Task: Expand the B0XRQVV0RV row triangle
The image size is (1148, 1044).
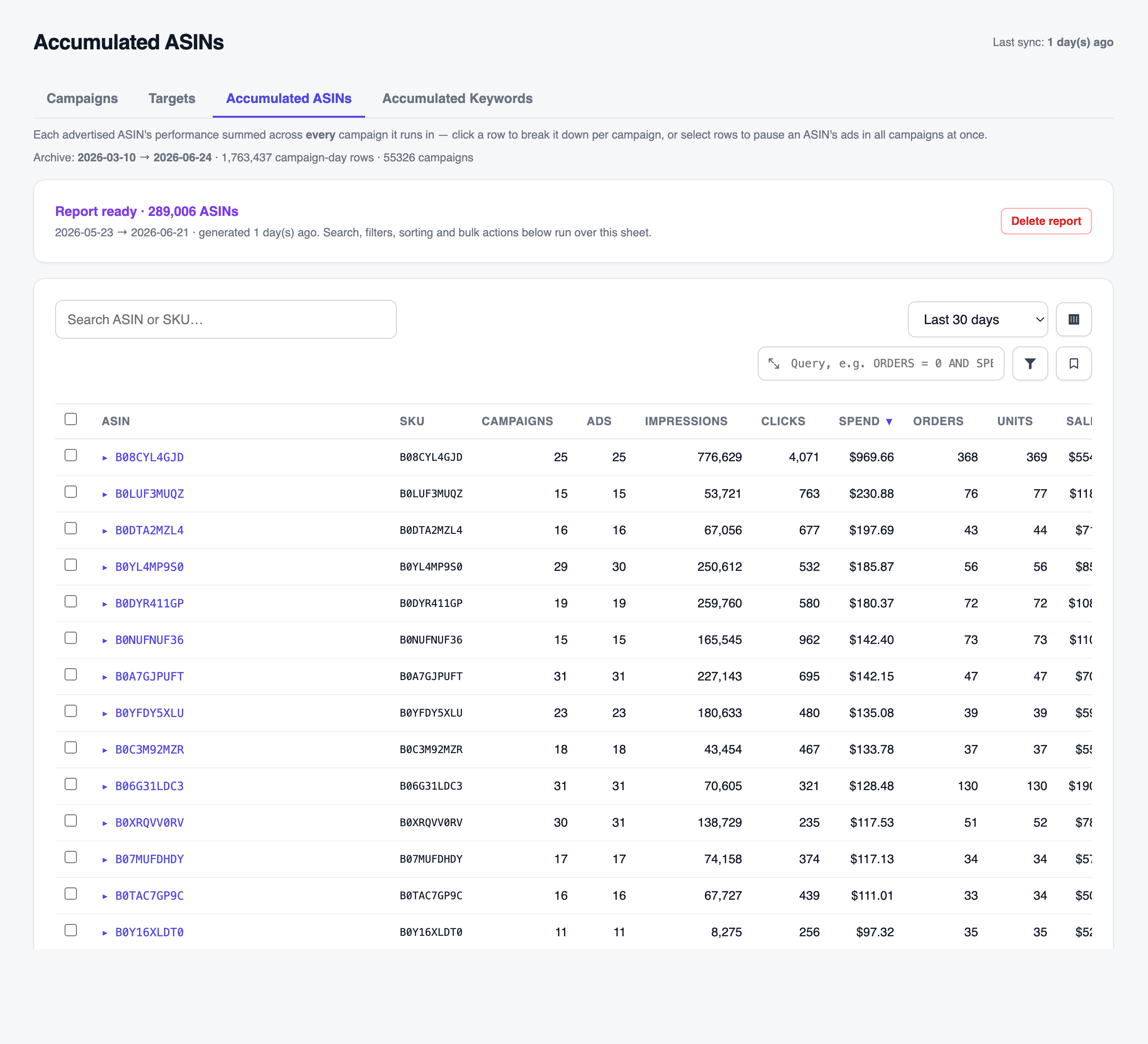Action: pyautogui.click(x=105, y=823)
